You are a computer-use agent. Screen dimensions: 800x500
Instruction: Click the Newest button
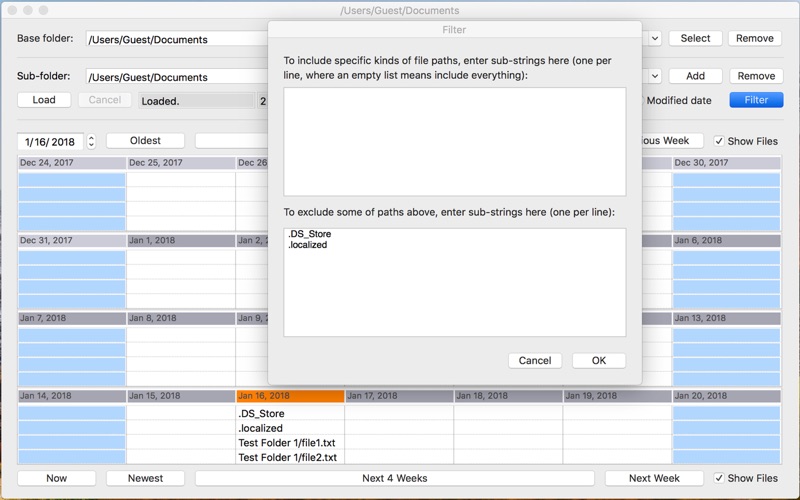pos(145,478)
